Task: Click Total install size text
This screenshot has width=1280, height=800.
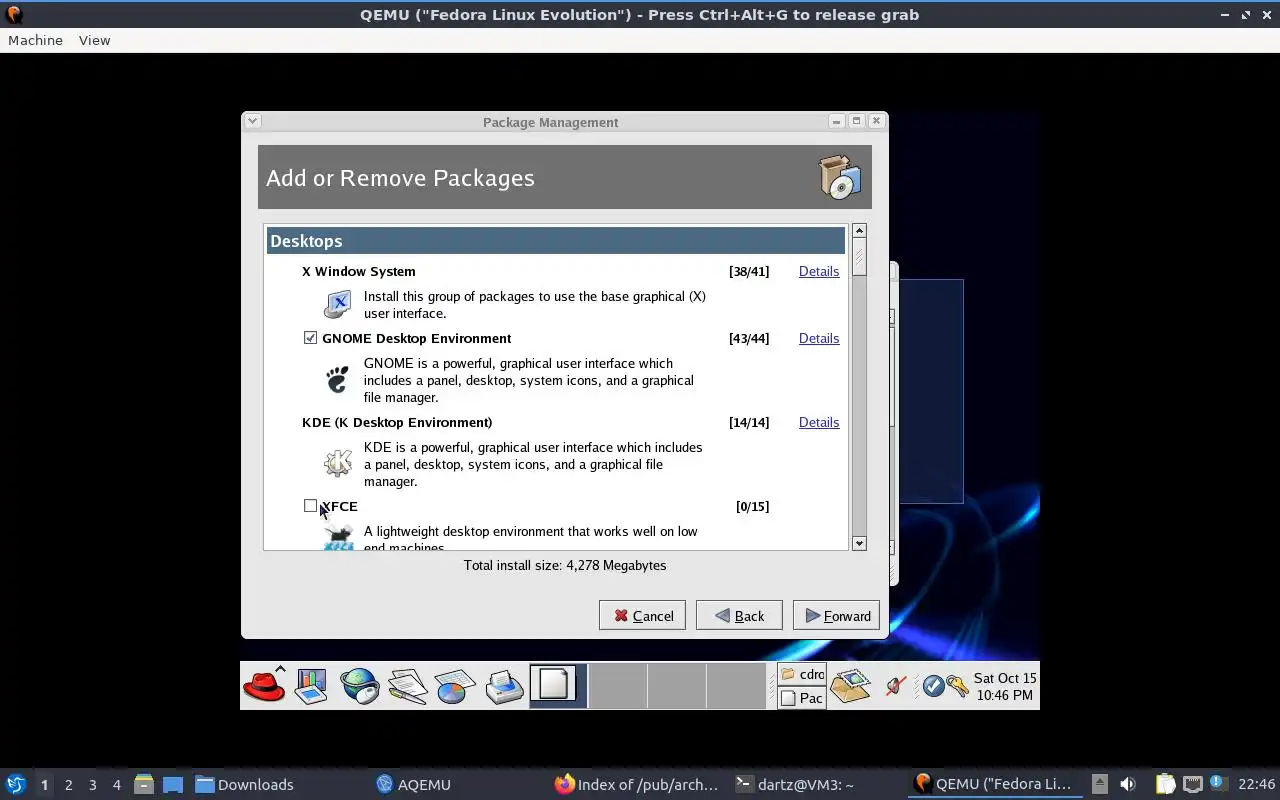Action: click(x=565, y=565)
